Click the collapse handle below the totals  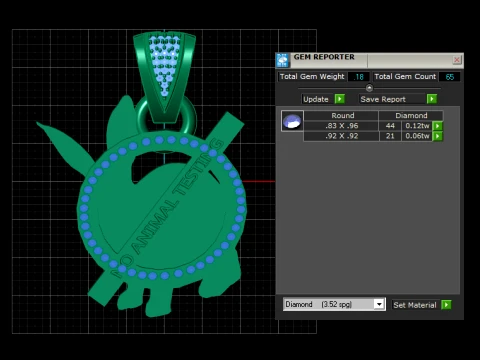point(369,88)
